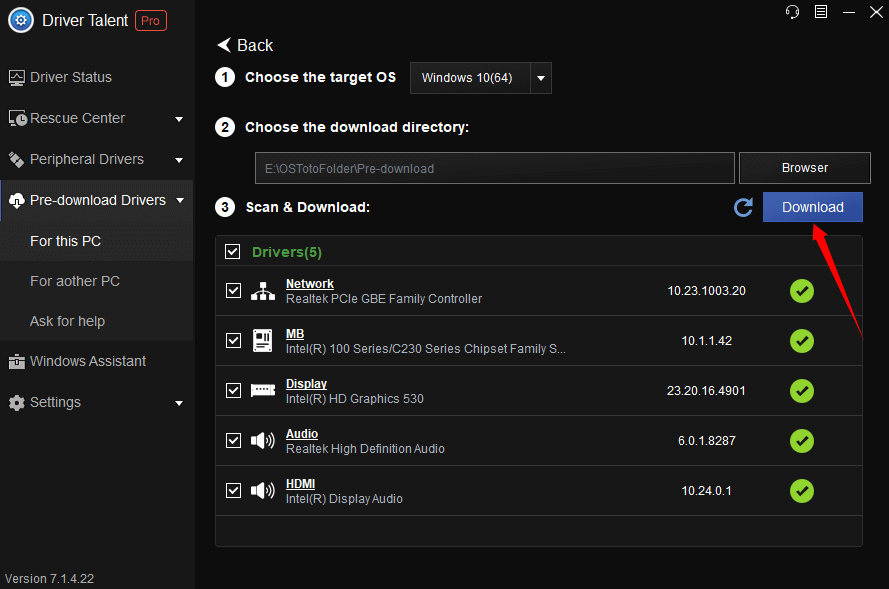Open the Network driver link
Image resolution: width=889 pixels, height=589 pixels.
pyautogui.click(x=310, y=283)
